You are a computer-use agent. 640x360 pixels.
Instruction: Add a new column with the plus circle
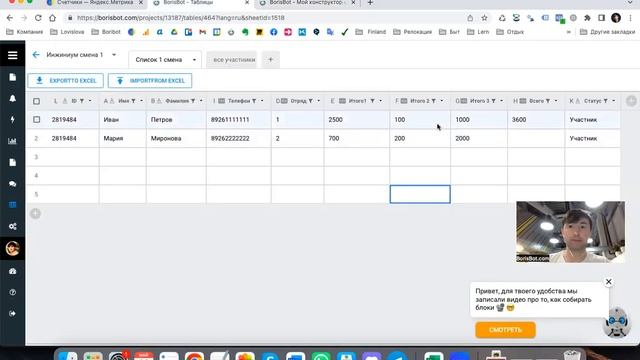[631, 101]
